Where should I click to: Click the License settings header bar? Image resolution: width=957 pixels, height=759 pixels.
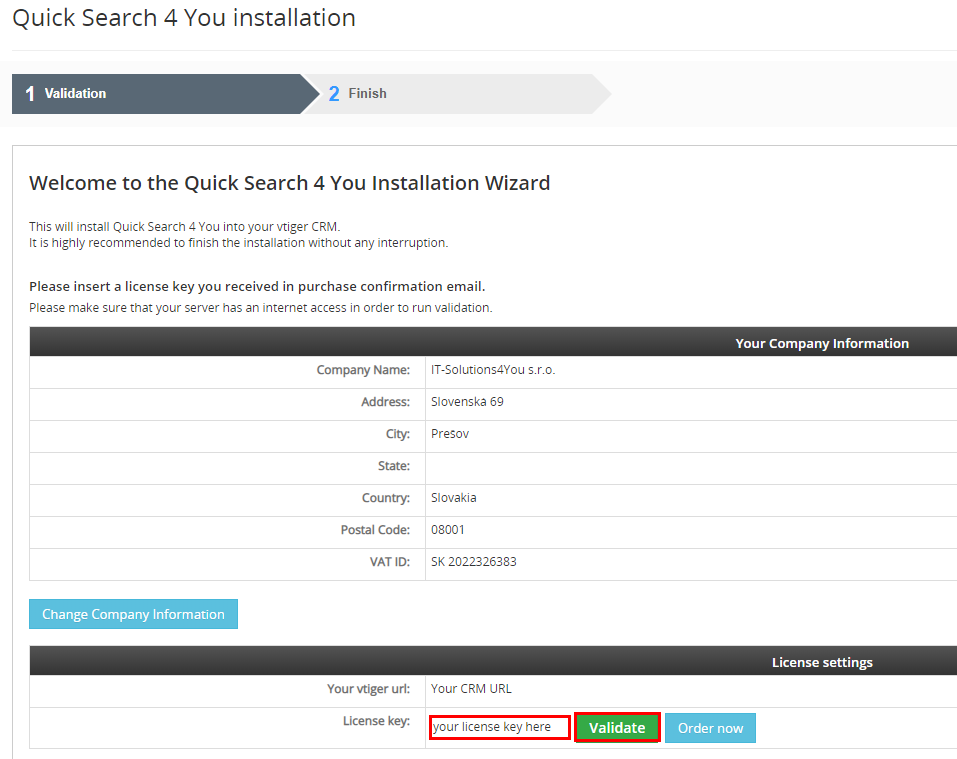pyautogui.click(x=821, y=662)
